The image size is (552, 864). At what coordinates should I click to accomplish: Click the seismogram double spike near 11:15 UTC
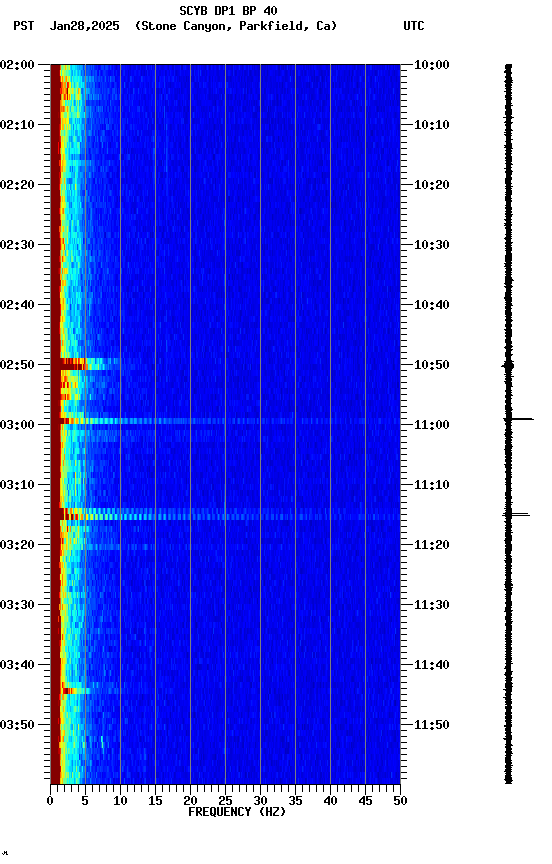516,515
